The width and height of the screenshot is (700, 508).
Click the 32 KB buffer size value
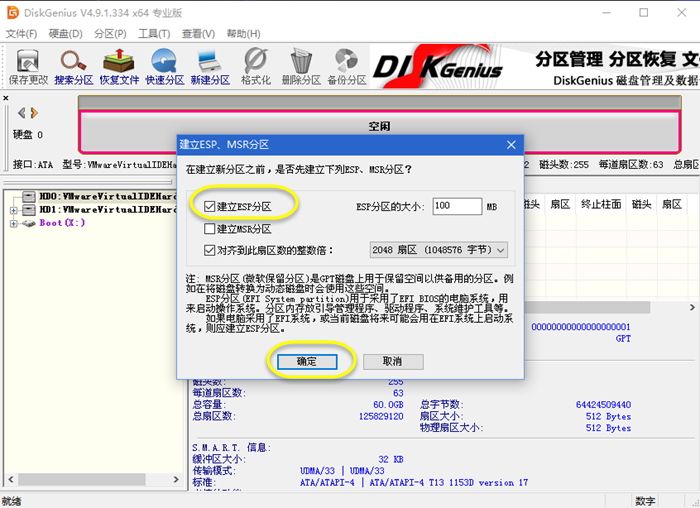(x=391, y=459)
